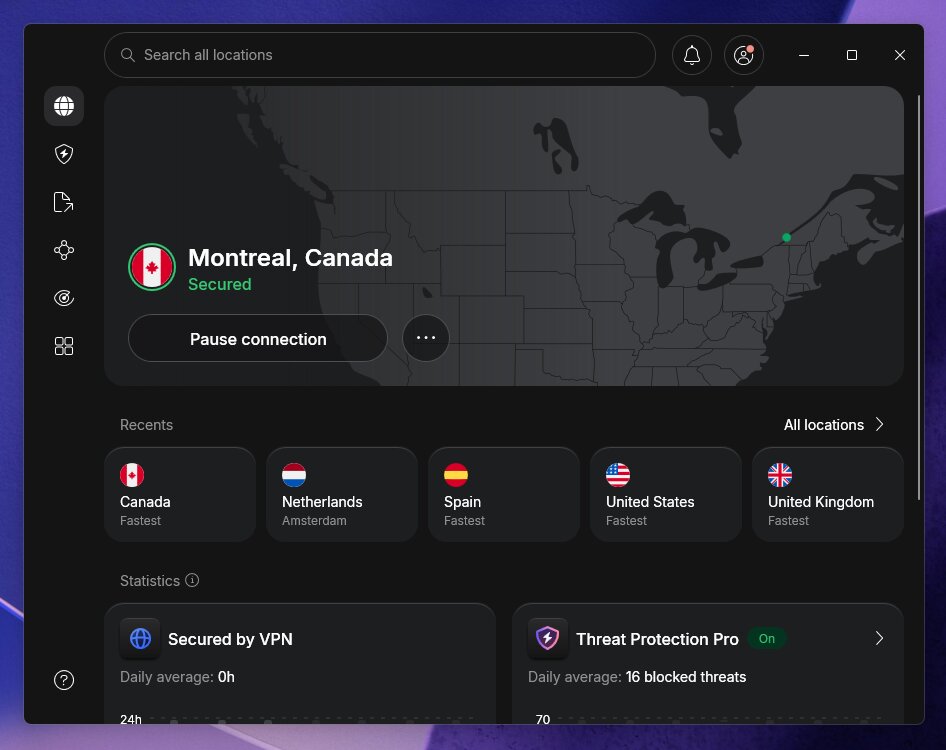Screen dimensions: 946x750
Task: Click the Statistics label
Action: [x=150, y=580]
